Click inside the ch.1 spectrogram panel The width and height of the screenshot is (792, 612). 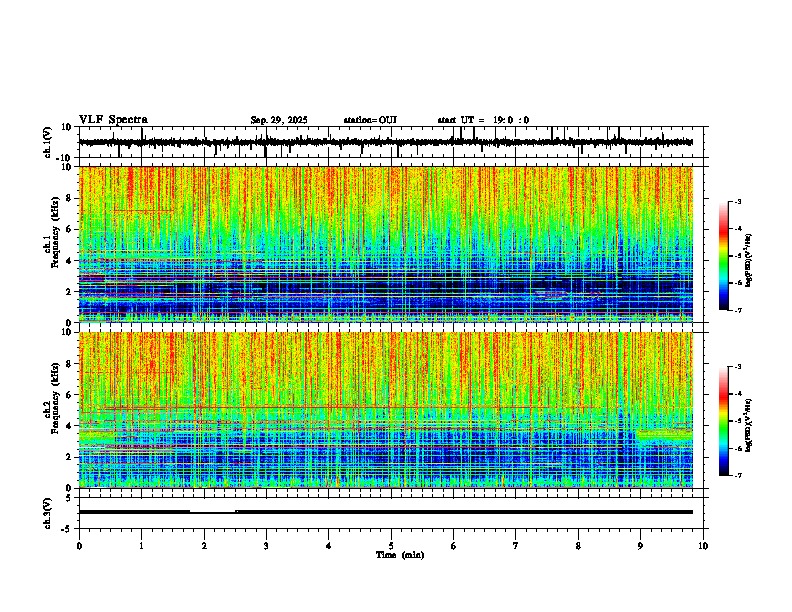[x=386, y=244]
